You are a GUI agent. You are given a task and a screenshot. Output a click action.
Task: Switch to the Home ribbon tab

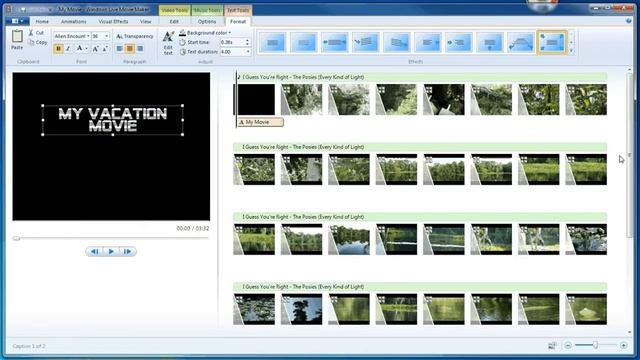tap(42, 22)
